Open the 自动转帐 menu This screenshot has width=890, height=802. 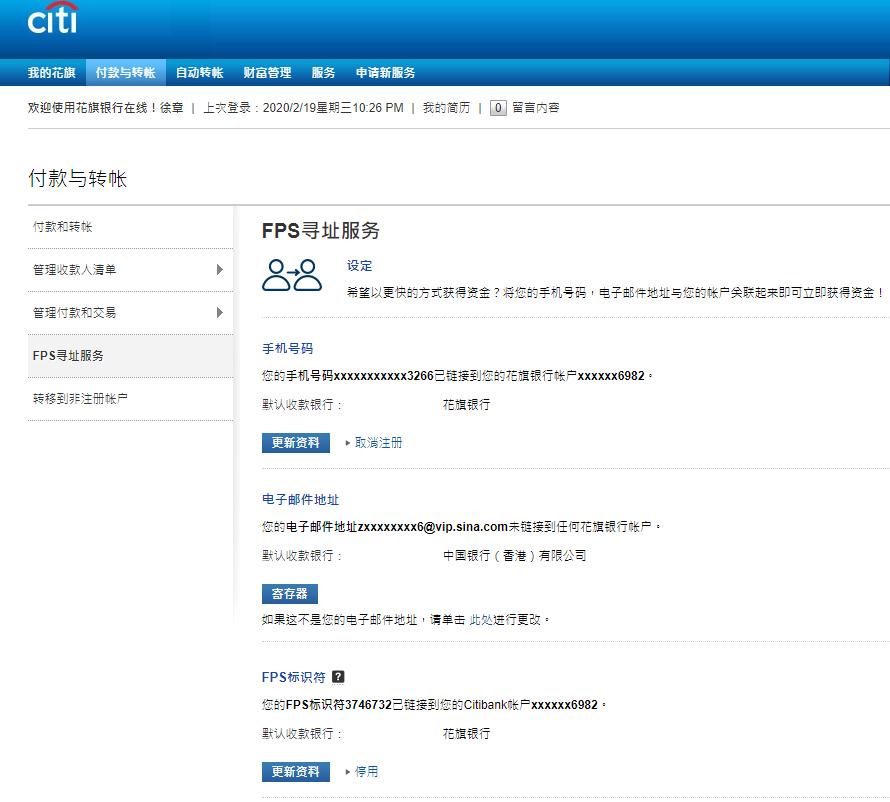tap(199, 73)
